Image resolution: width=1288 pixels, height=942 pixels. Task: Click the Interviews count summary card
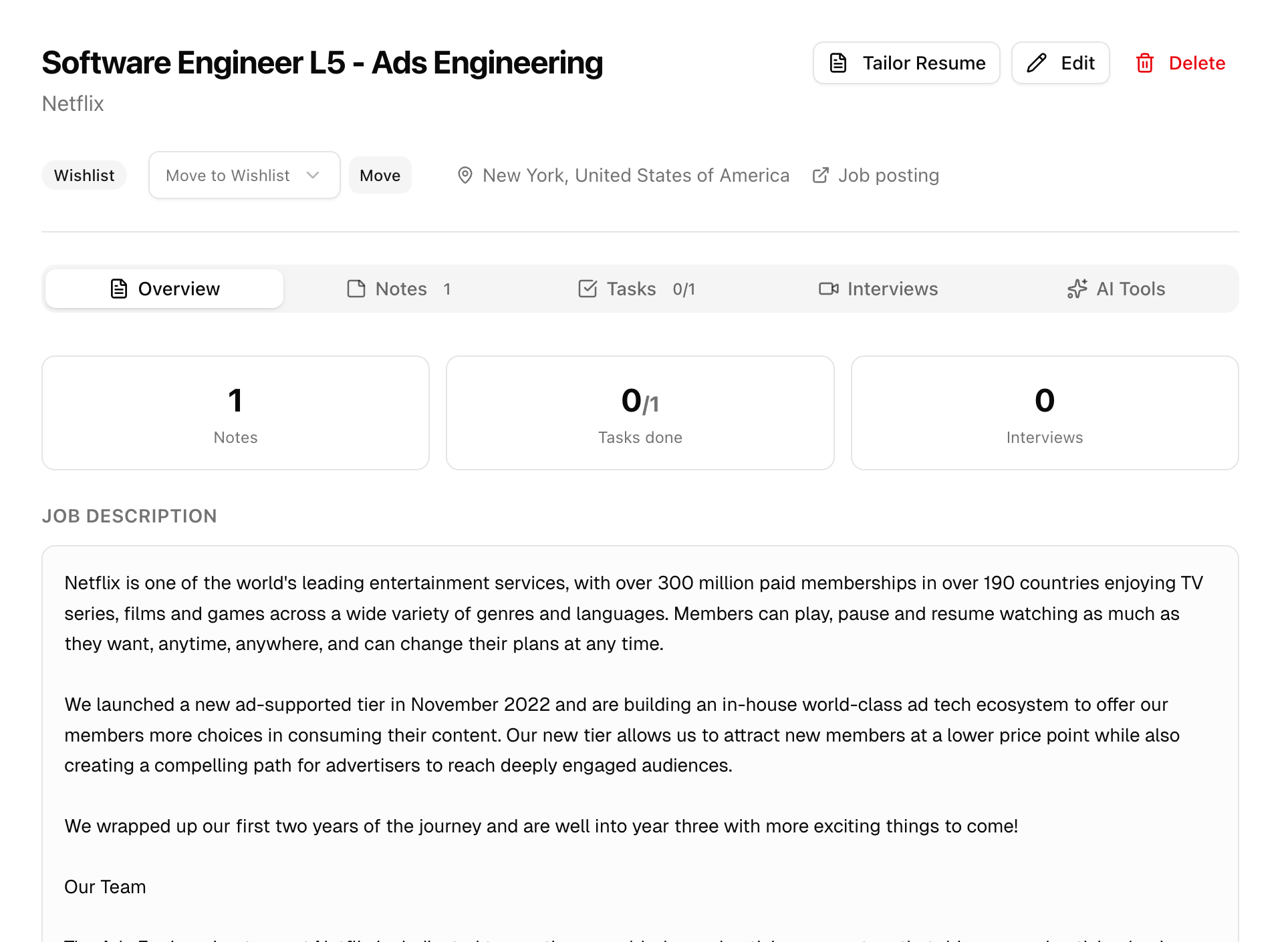(1044, 413)
